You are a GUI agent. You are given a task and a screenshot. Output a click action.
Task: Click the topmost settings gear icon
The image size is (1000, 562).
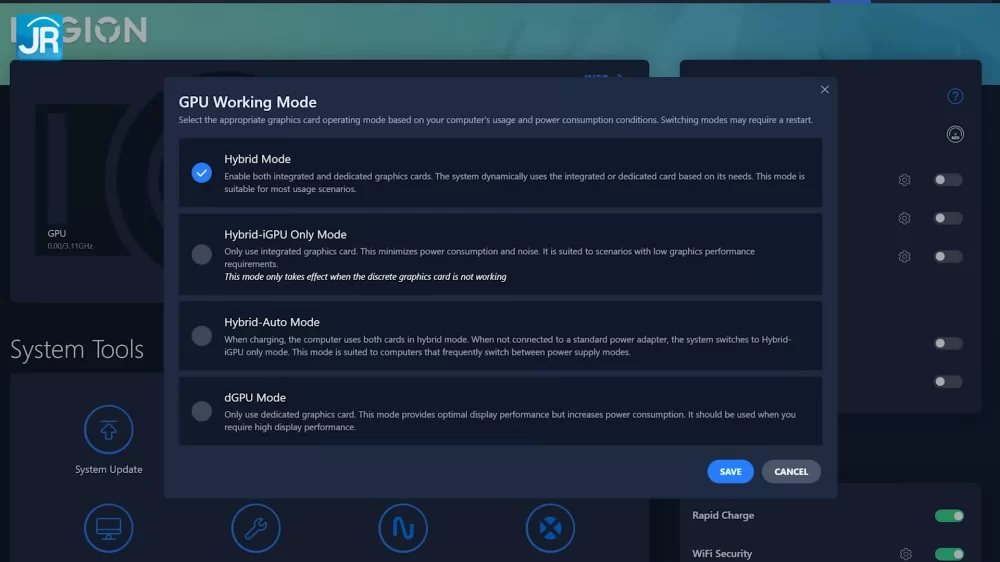904,180
